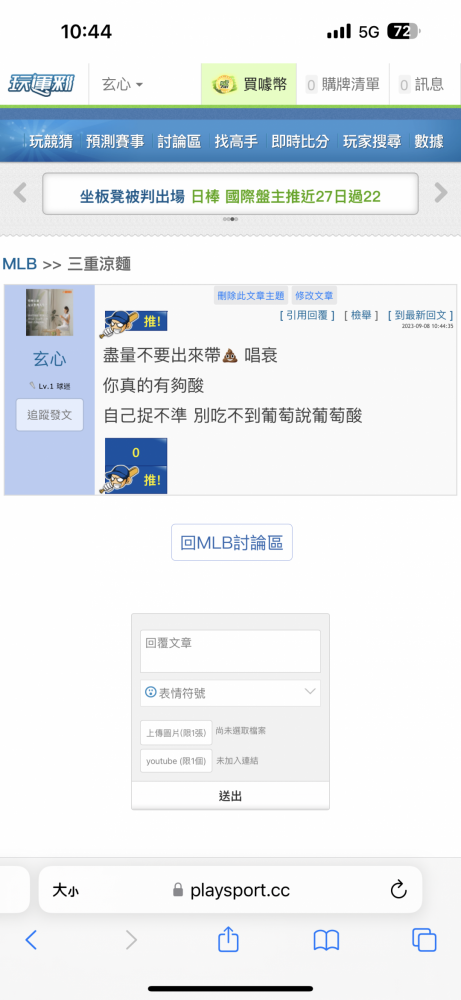Image resolution: width=461 pixels, height=1000 pixels.
Task: Tap the 玩運彩 site logo
Action: (40, 84)
